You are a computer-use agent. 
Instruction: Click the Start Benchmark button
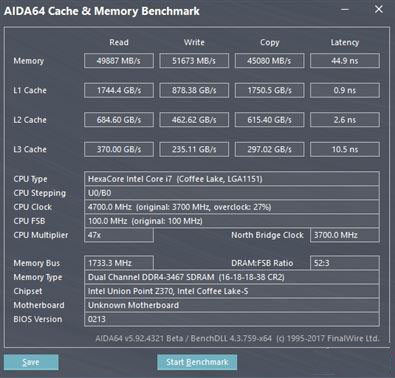tap(197, 362)
